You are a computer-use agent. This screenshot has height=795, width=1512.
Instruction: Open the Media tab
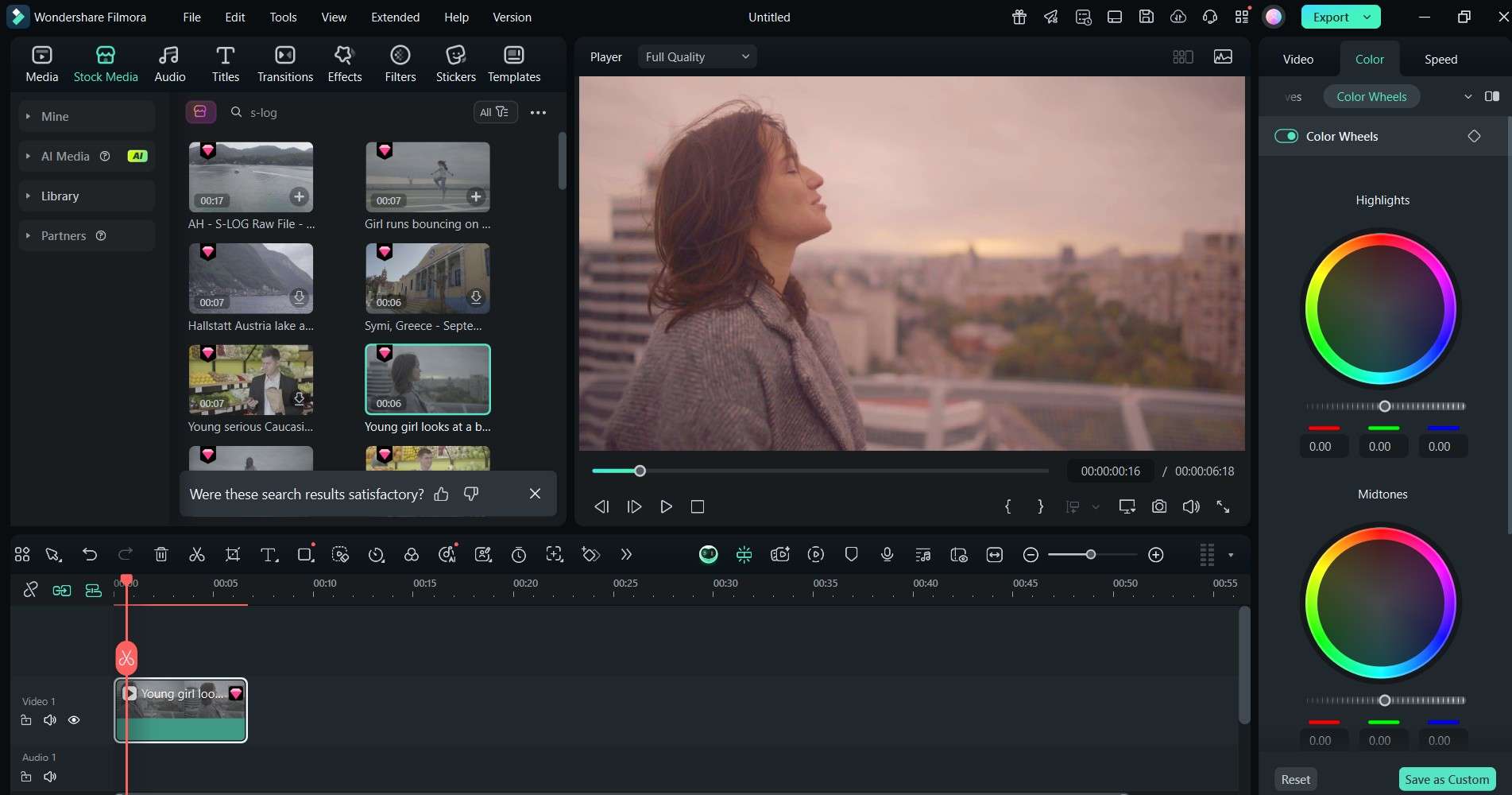point(41,64)
